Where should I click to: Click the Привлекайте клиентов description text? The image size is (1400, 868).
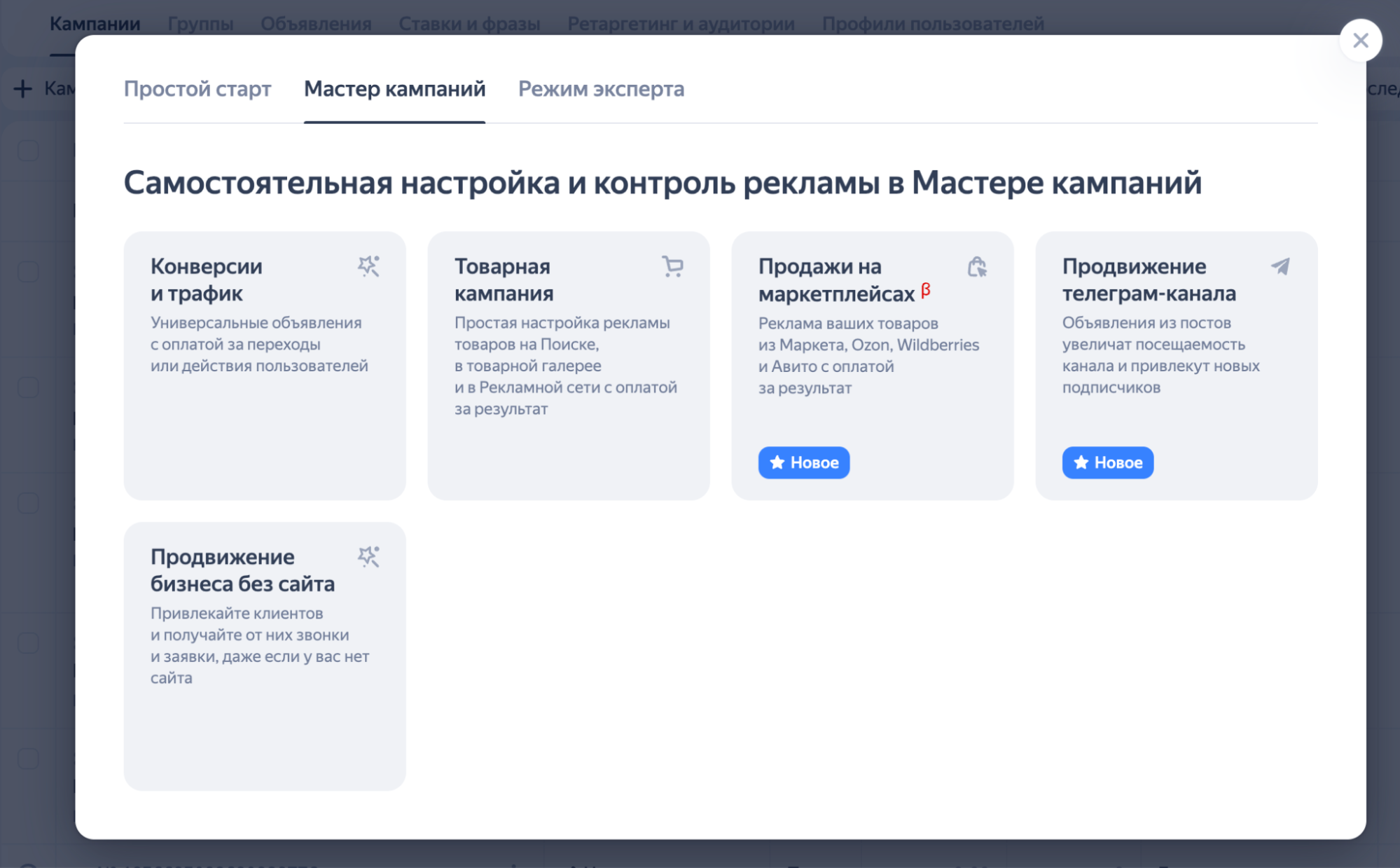pyautogui.click(x=260, y=645)
